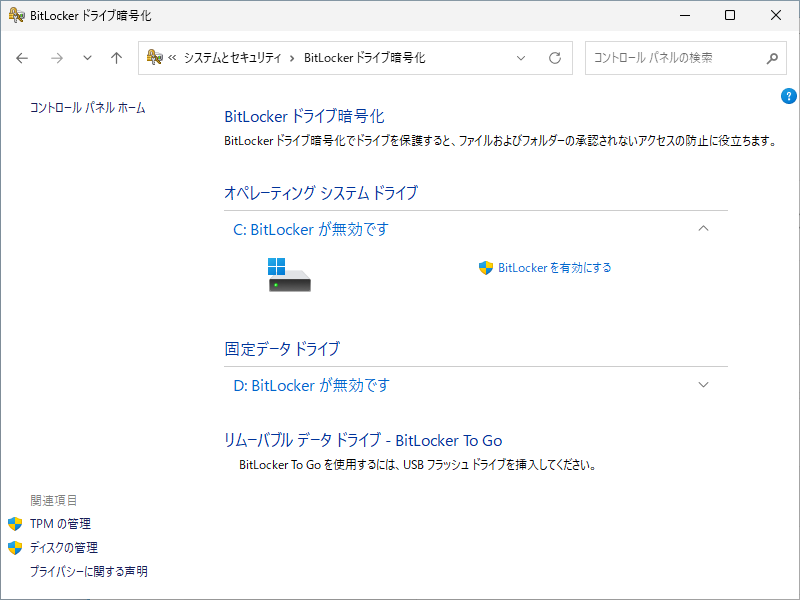Select BitLocker ドライブ暗号化 breadcrumb item

[364, 58]
